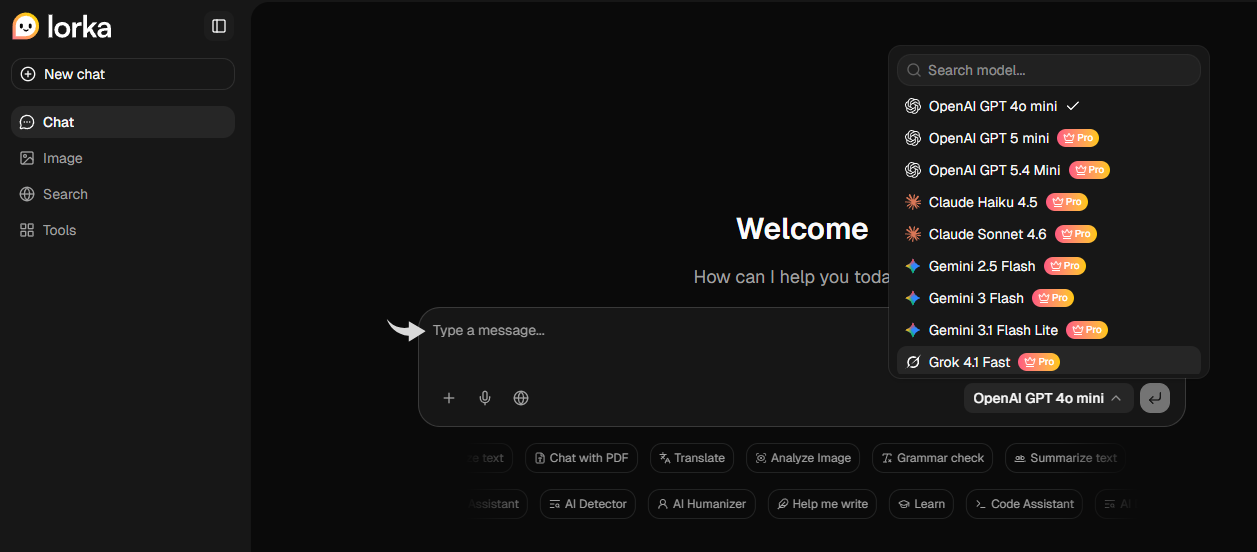Open the Image section

click(123, 158)
